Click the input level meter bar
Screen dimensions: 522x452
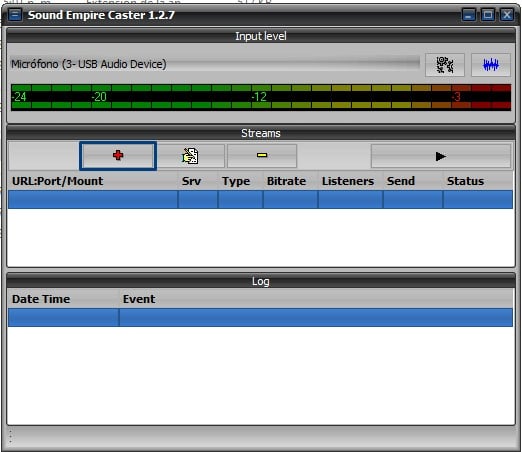pos(261,97)
